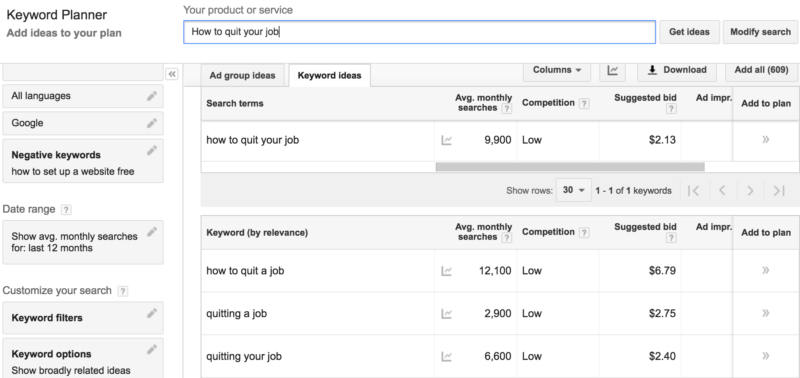Edit Negative keywords with pencil icon
Viewport: 800px width, 378px height.
tap(152, 150)
